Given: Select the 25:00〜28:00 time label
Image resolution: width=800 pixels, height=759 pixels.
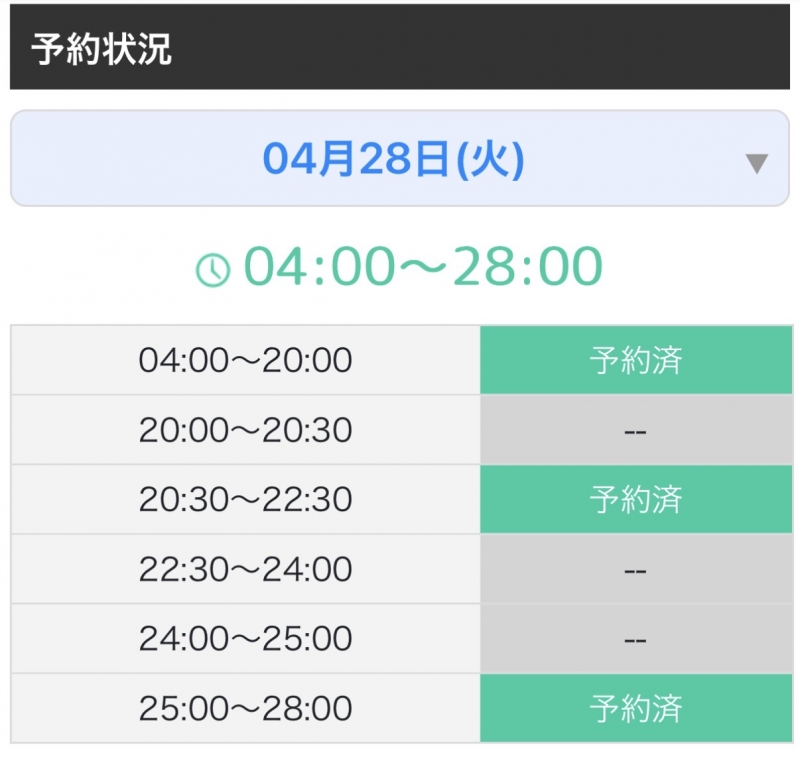Looking at the screenshot, I should (244, 708).
